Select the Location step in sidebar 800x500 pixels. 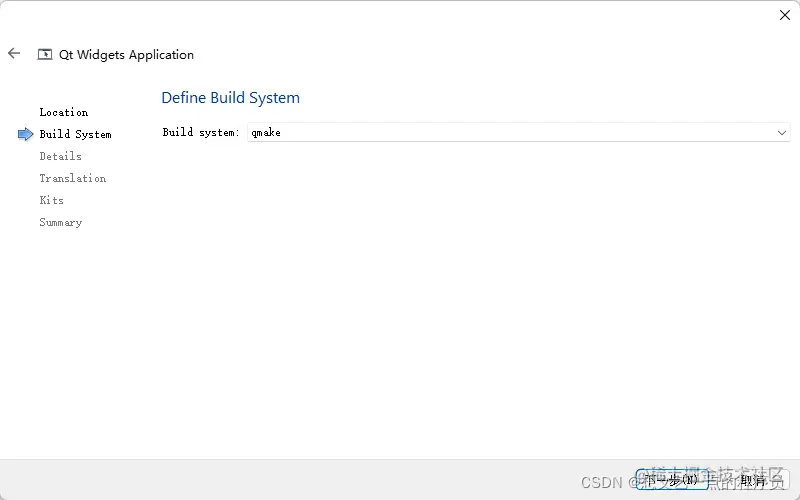tap(64, 112)
